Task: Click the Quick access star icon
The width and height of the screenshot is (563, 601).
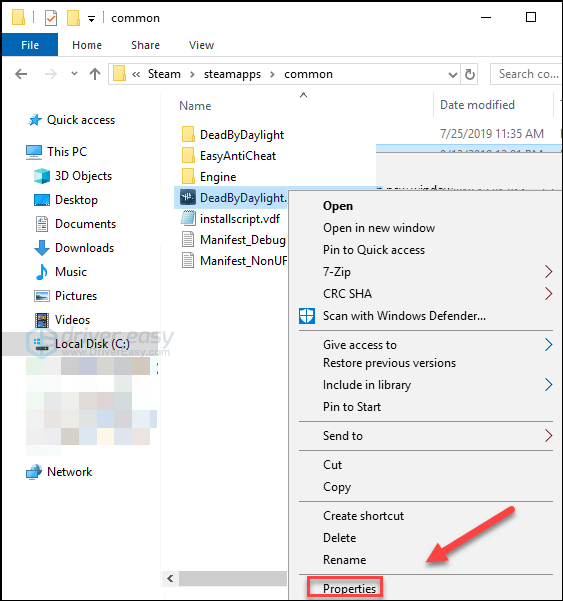Action: (x=35, y=120)
